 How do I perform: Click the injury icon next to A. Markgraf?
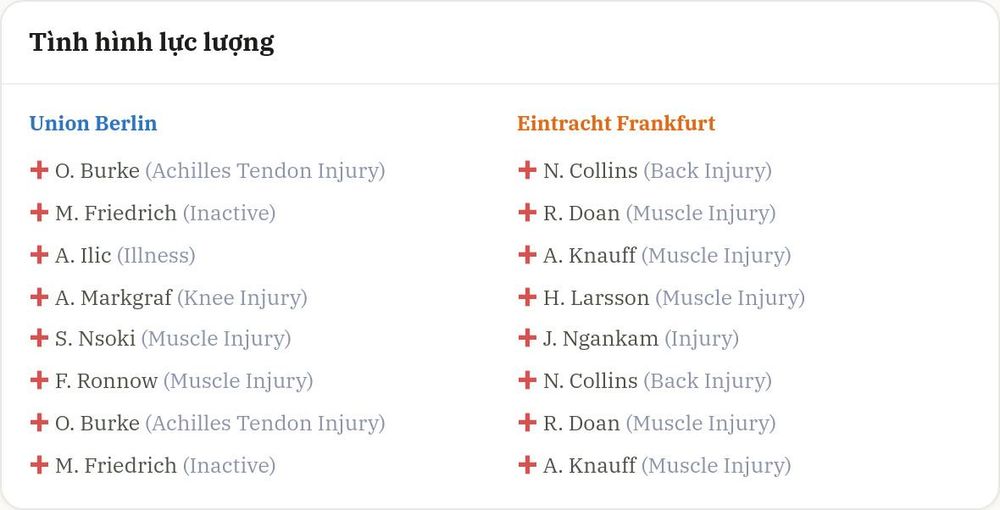pos(39,296)
